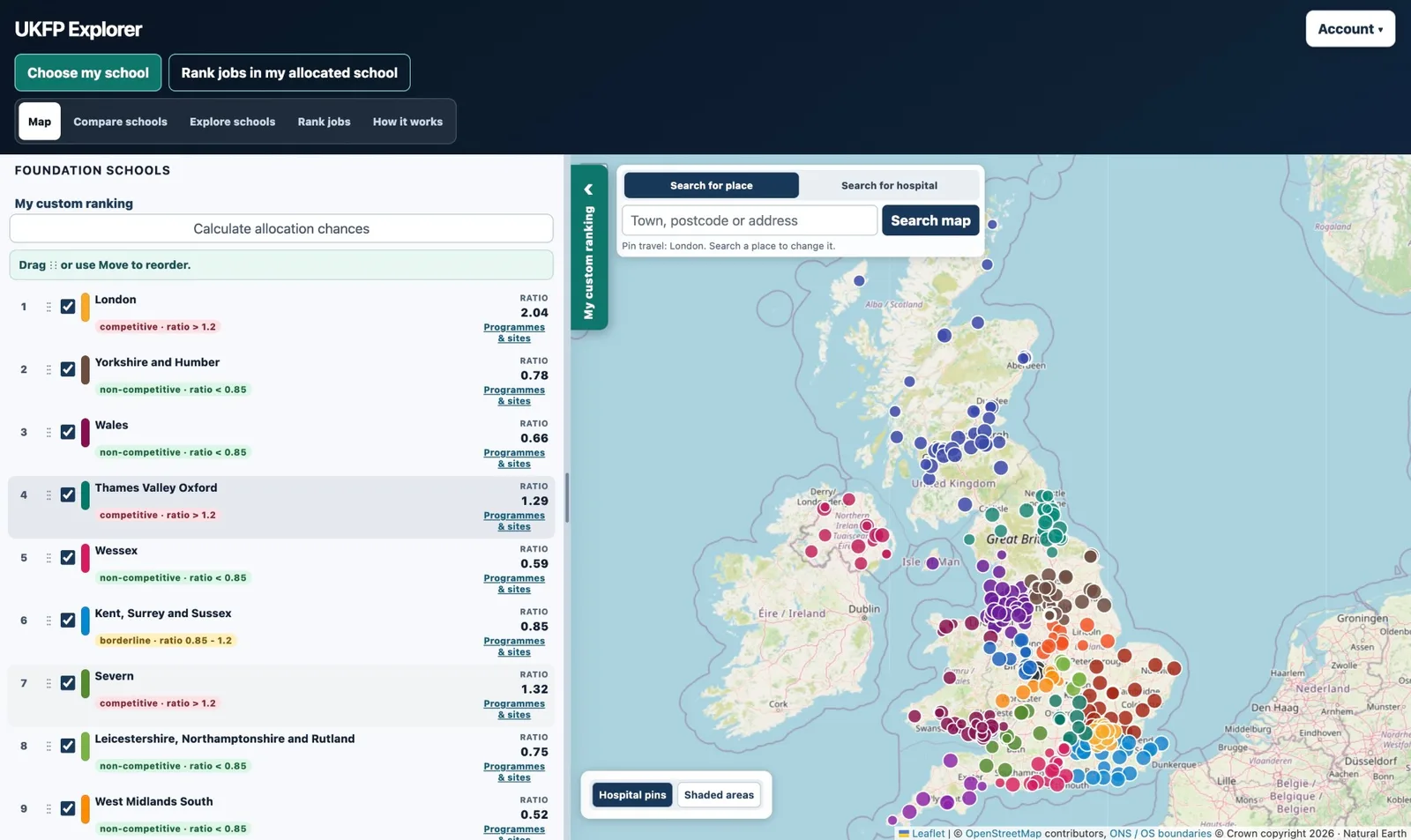
Task: Select the Map tab
Action: pos(40,122)
